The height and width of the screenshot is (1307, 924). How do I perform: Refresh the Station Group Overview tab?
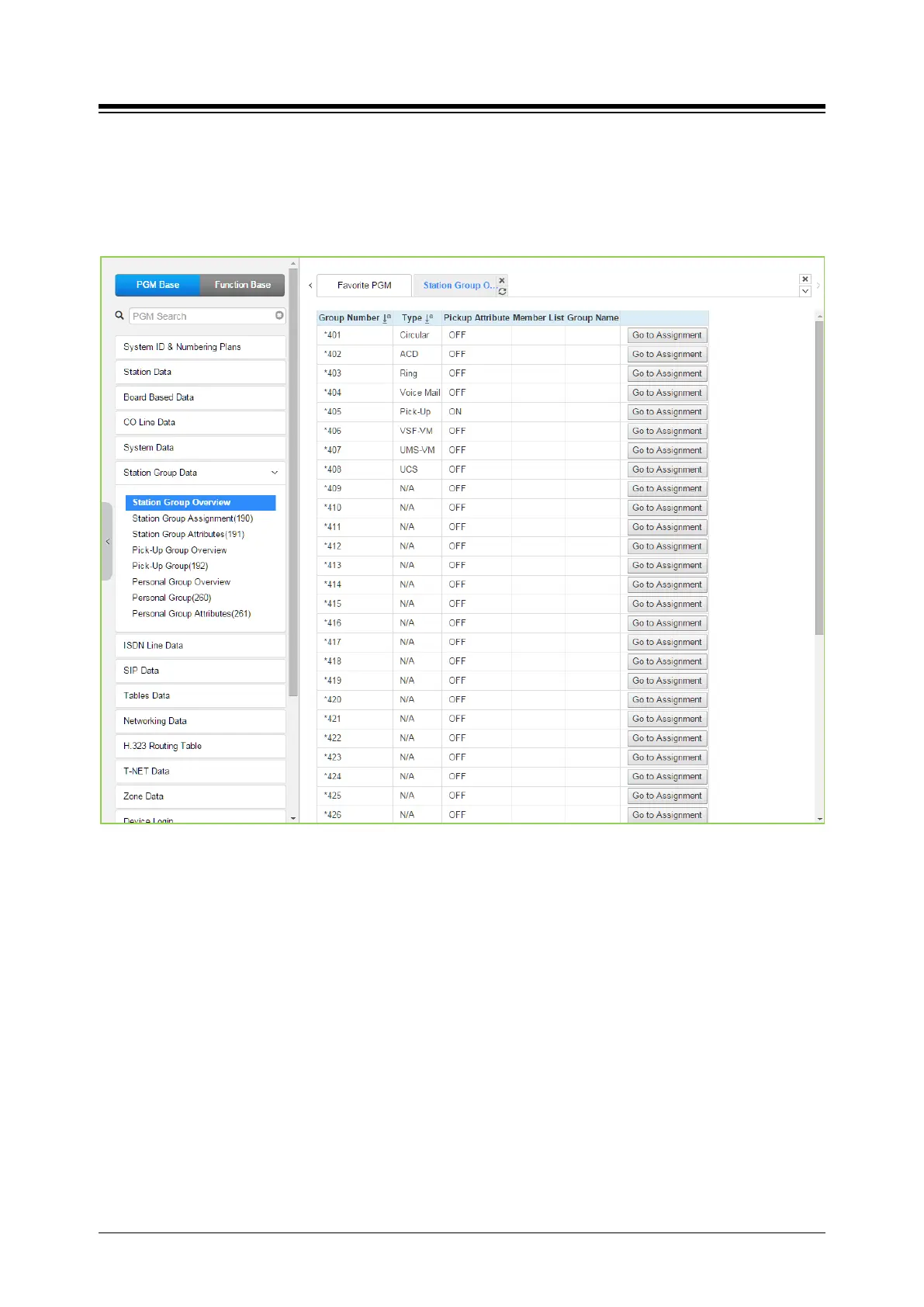pos(502,292)
